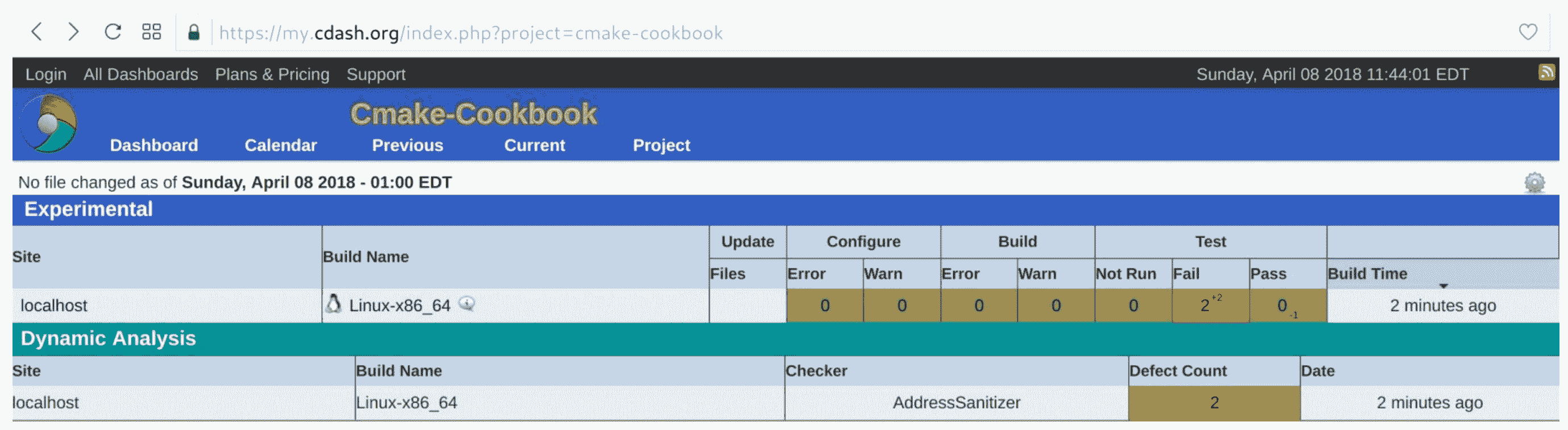
Task: Open the RSS feed icon
Action: [1546, 72]
